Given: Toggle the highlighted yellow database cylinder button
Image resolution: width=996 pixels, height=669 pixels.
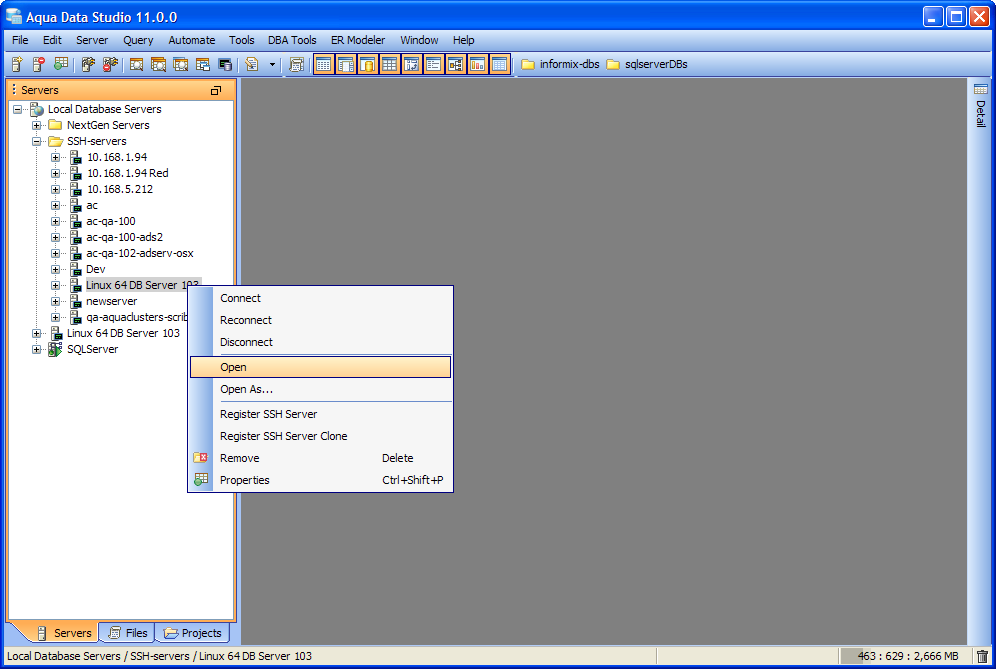Looking at the screenshot, I should tap(368, 64).
